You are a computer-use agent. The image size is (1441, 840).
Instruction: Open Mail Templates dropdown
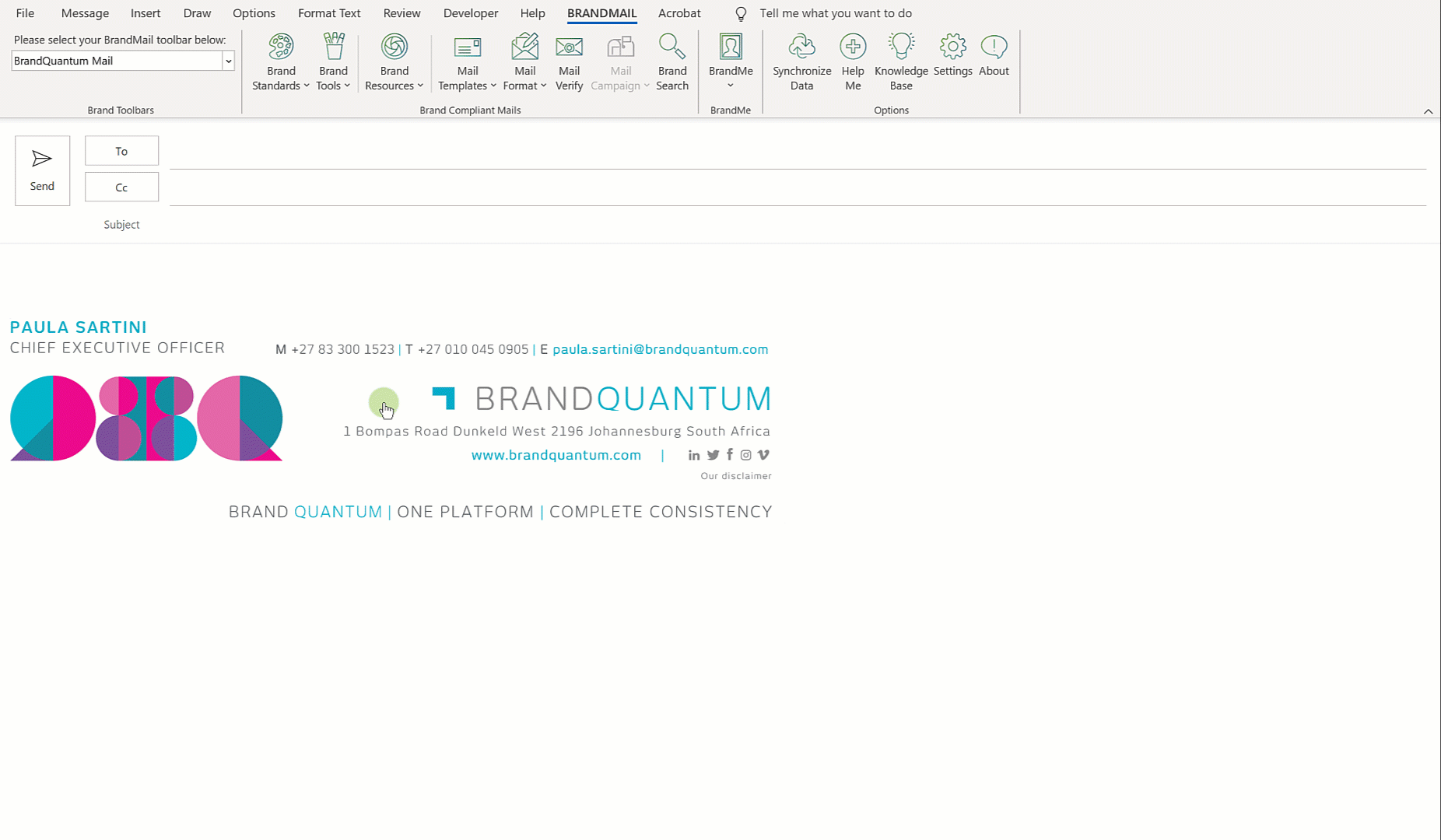tap(467, 62)
